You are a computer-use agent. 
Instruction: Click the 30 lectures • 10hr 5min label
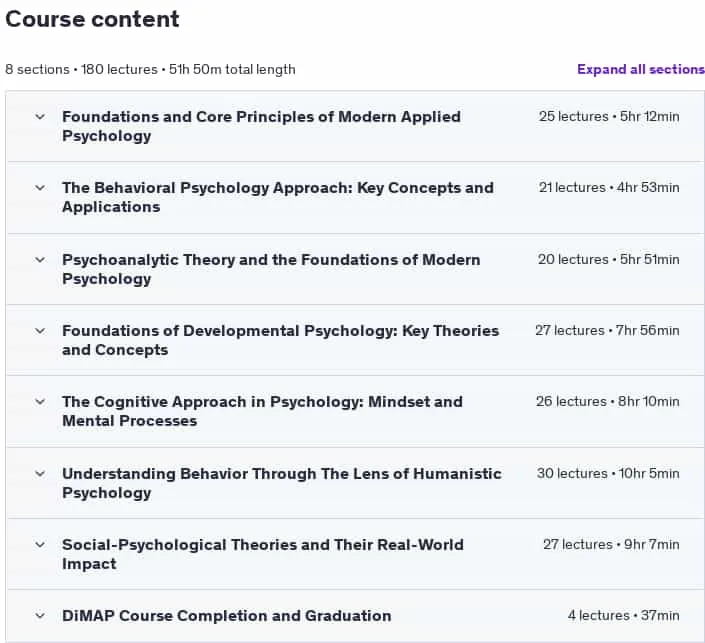click(x=608, y=473)
